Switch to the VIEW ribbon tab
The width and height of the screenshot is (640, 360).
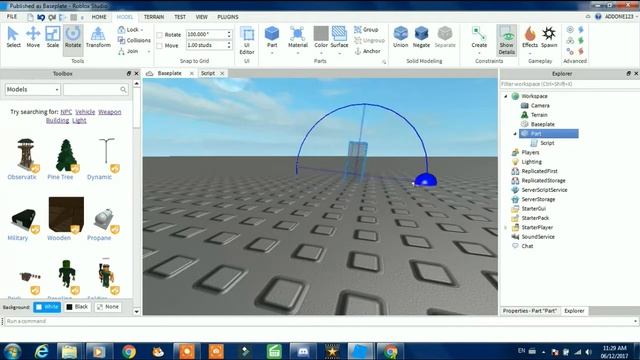click(x=202, y=17)
